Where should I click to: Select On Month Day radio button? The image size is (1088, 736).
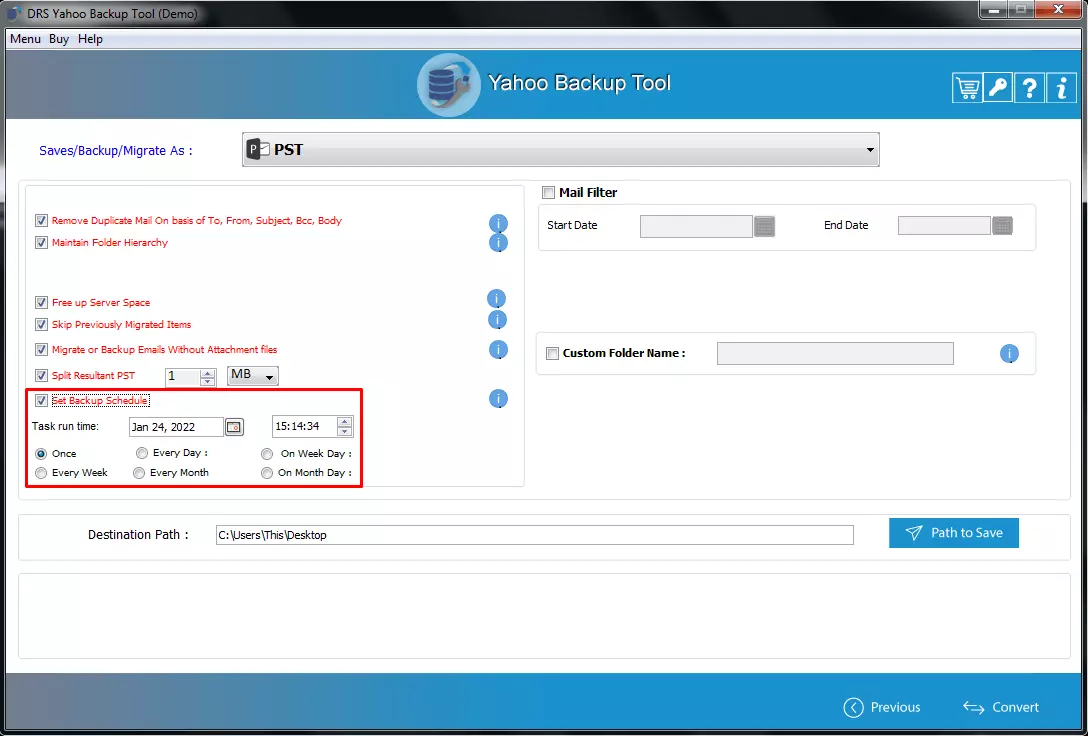tap(267, 473)
